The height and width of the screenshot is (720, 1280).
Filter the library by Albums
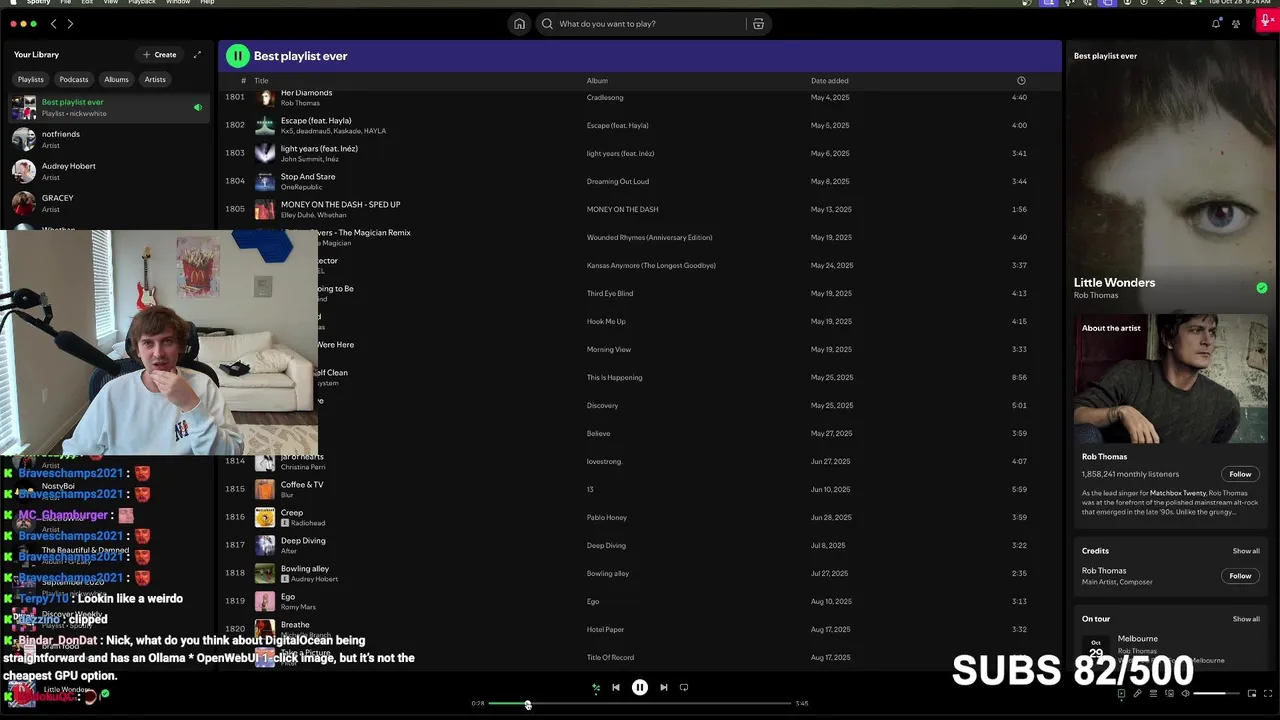(x=117, y=79)
